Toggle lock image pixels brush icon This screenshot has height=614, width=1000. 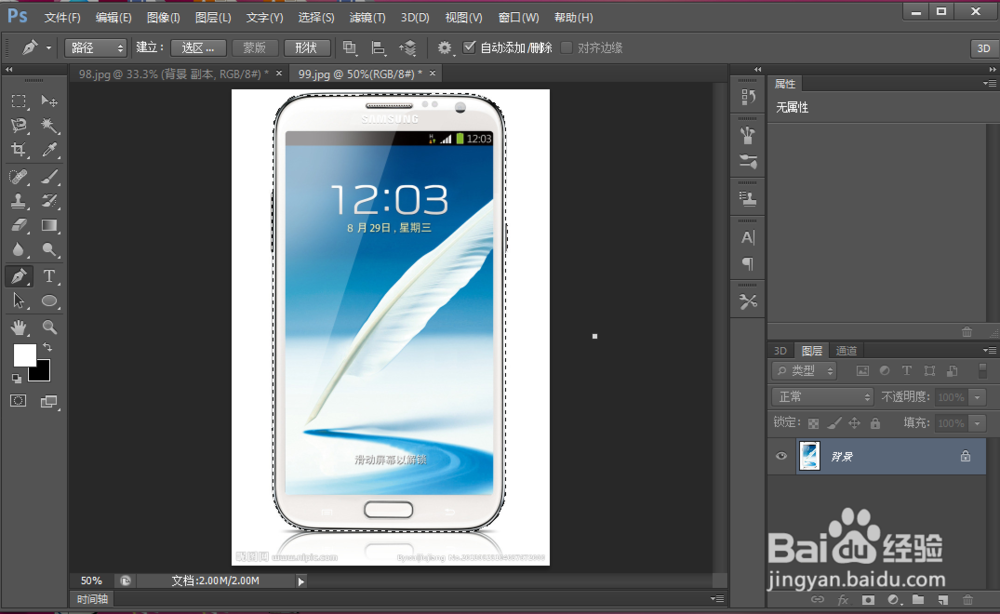(x=834, y=423)
